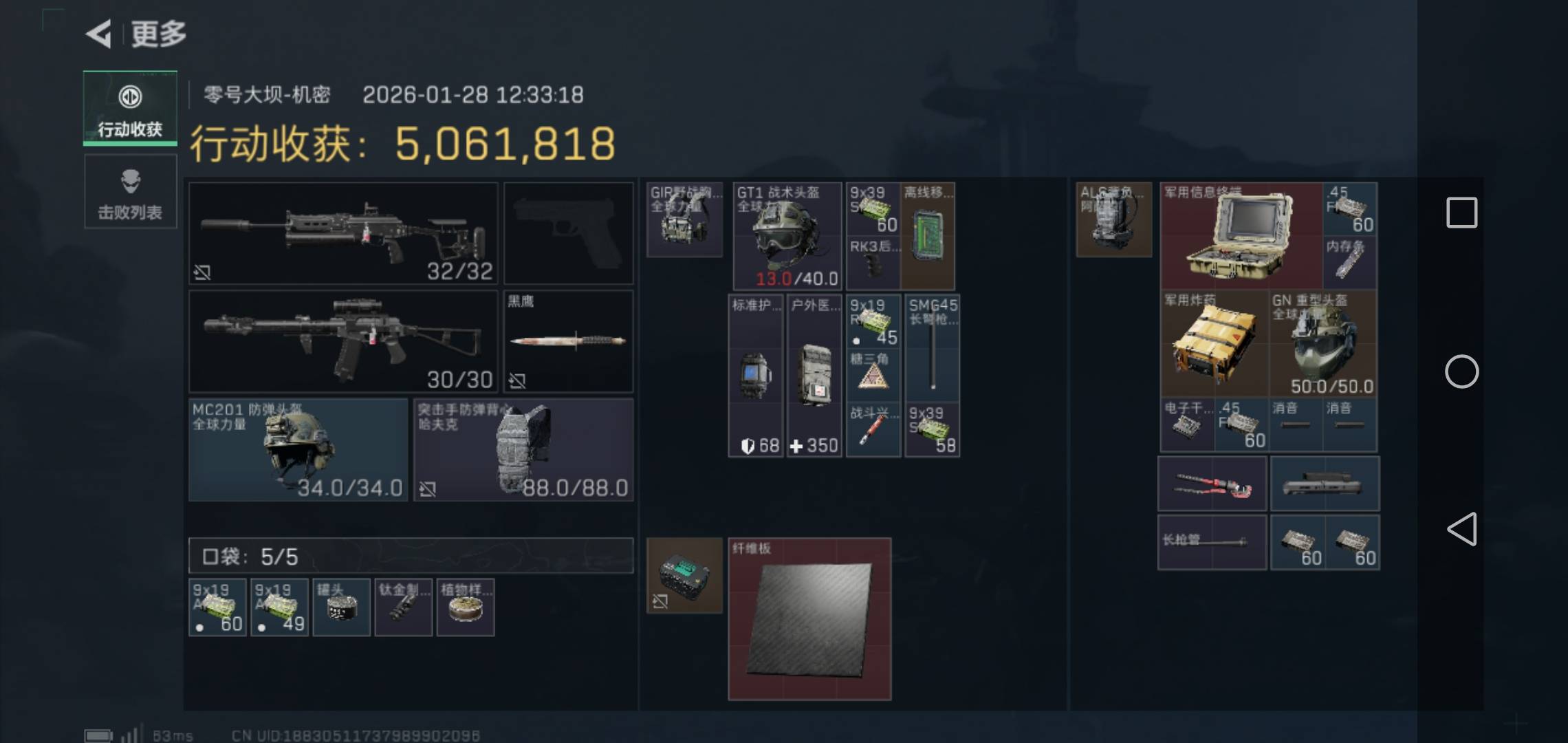Select the 植物样本 pocket item
Viewport: 1568px width, 743px height.
[x=466, y=607]
